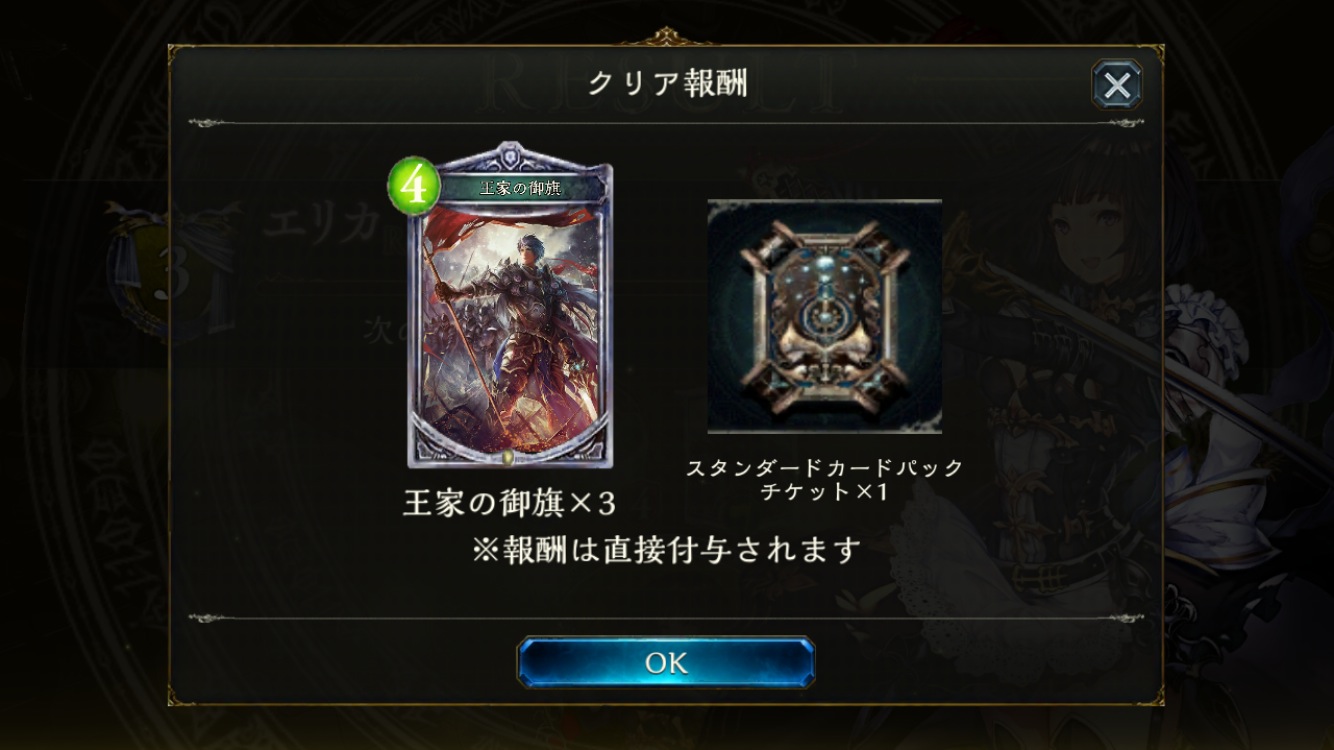This screenshot has height=750, width=1334.
Task: Select the standard card pack ticket image
Action: [x=824, y=316]
